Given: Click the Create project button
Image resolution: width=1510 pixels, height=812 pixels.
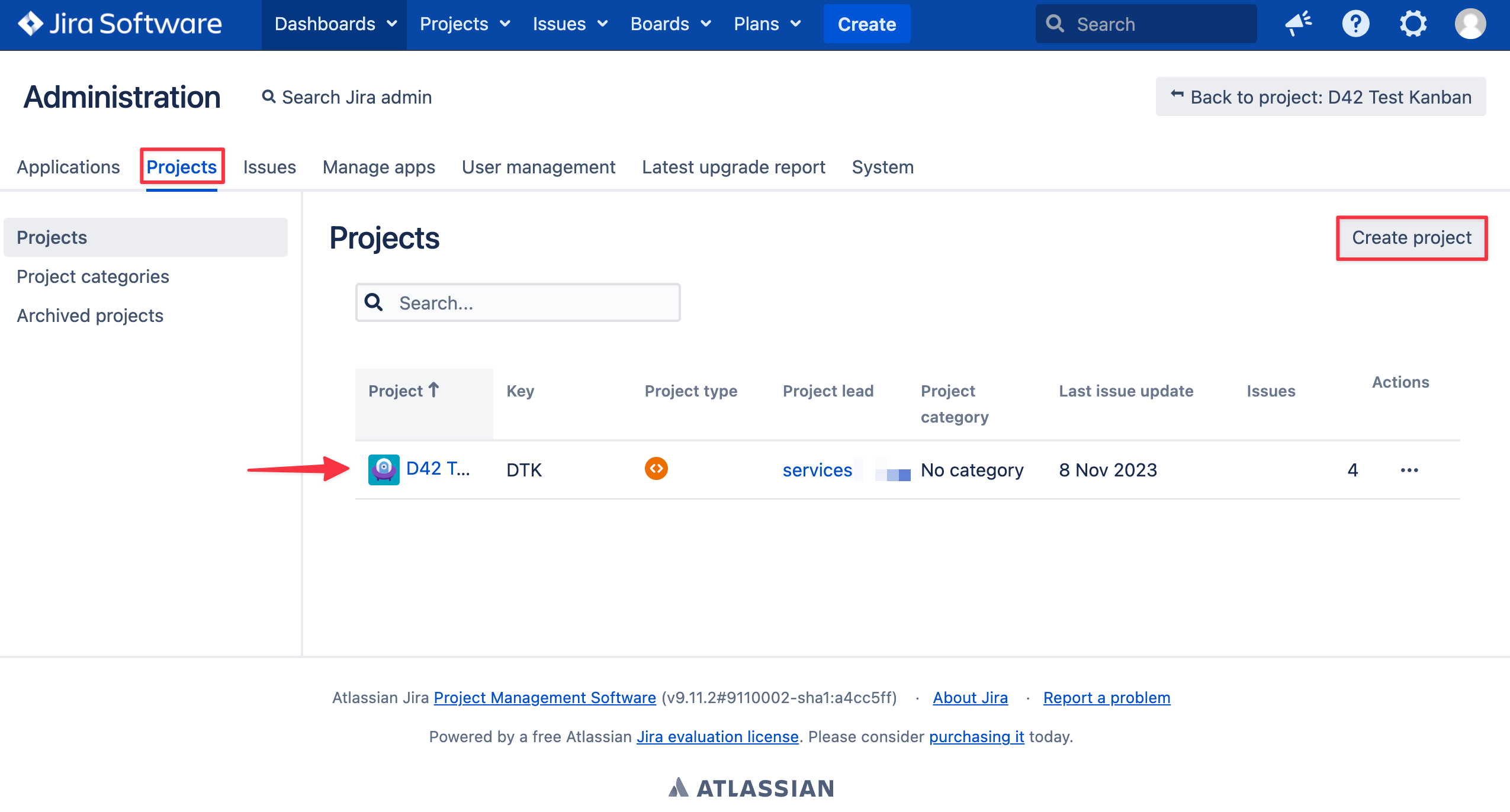Looking at the screenshot, I should tap(1411, 238).
